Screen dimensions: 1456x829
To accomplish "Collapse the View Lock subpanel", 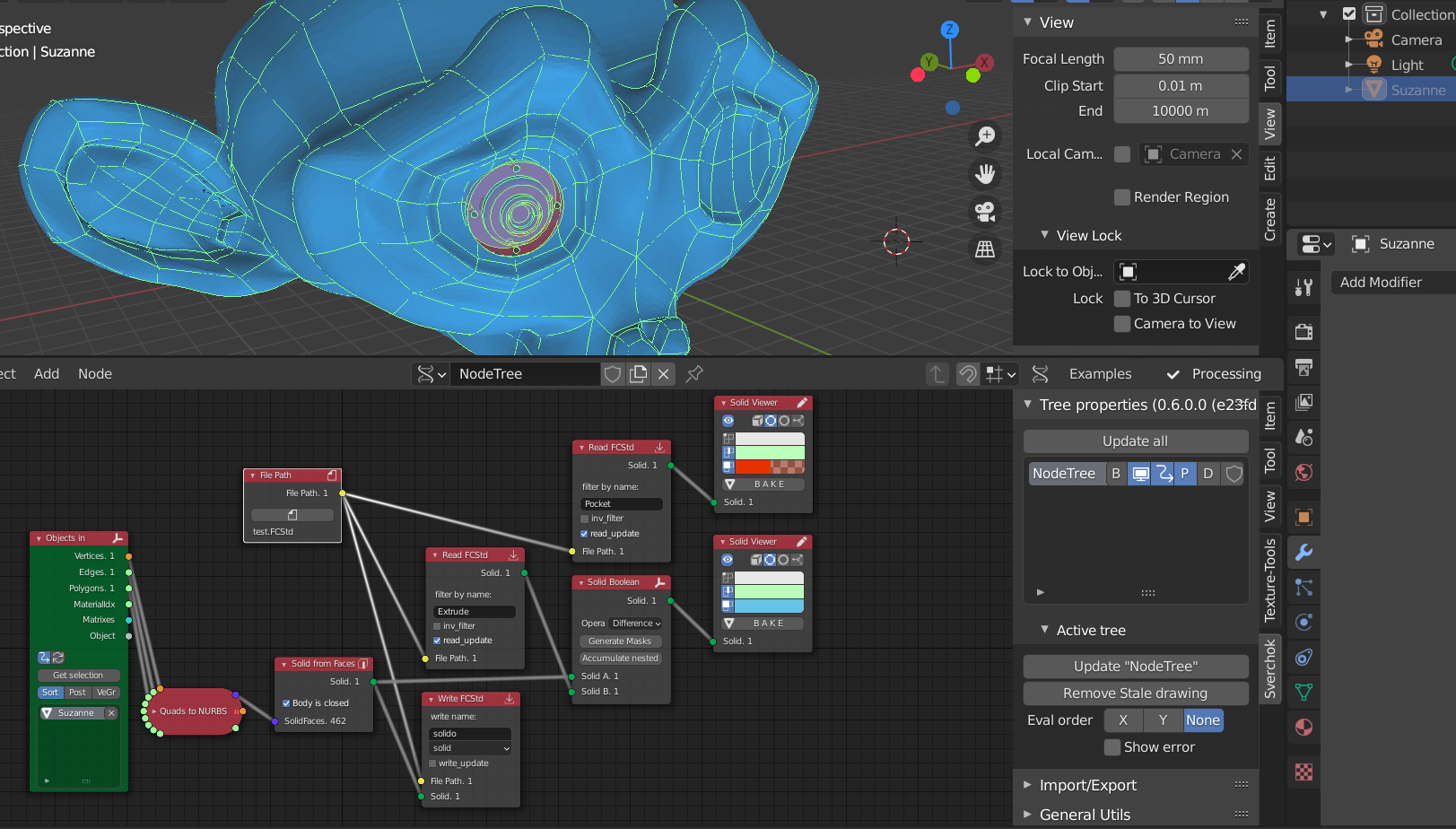I will [x=1044, y=235].
